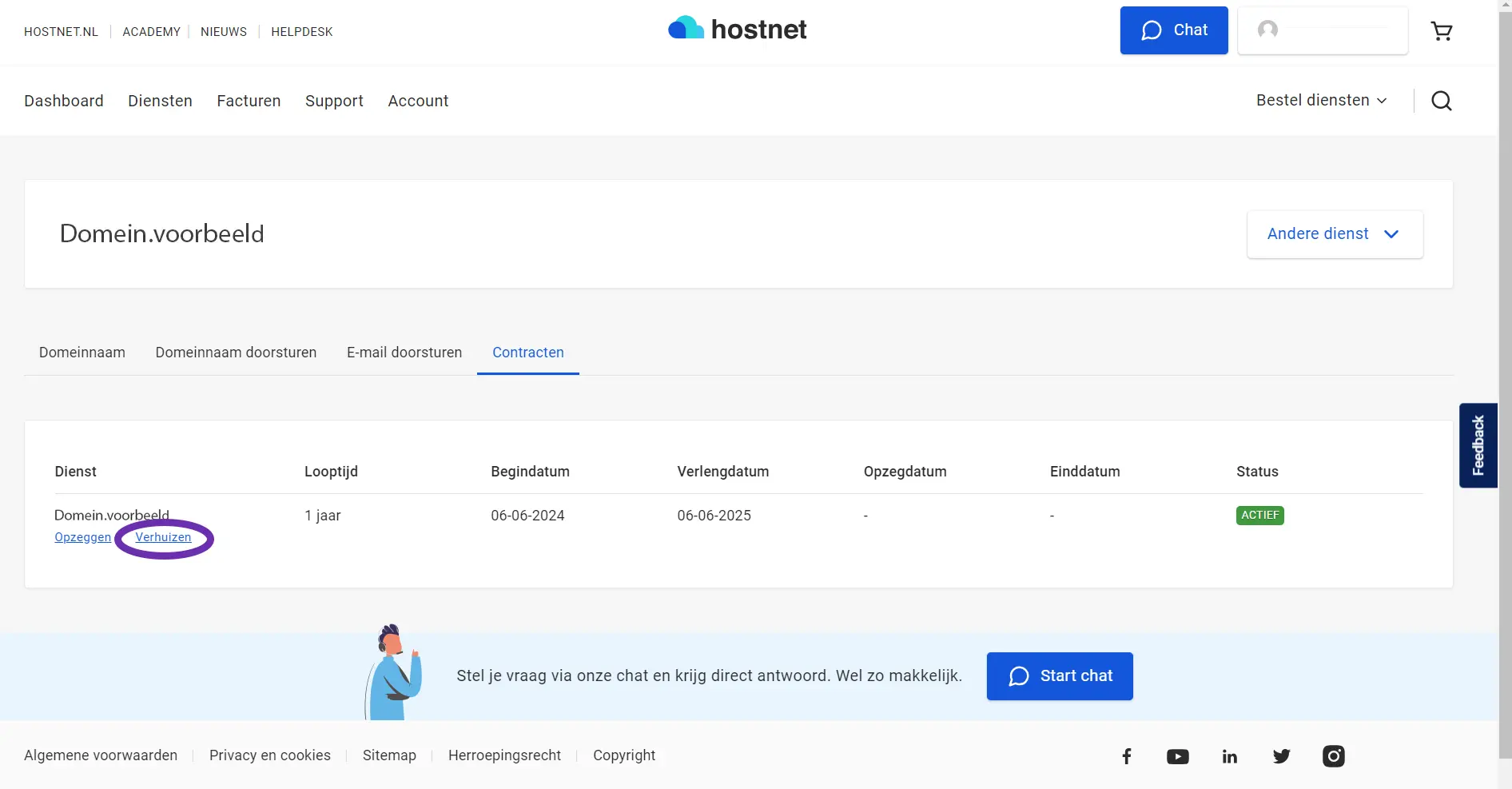This screenshot has width=1512, height=789.
Task: Open Privacy en cookies footer link
Action: [x=270, y=755]
